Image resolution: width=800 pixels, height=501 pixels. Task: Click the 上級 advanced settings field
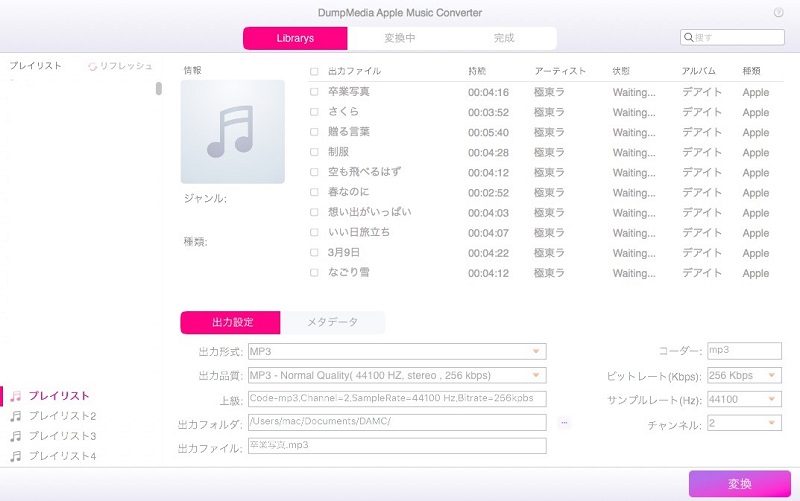point(397,399)
